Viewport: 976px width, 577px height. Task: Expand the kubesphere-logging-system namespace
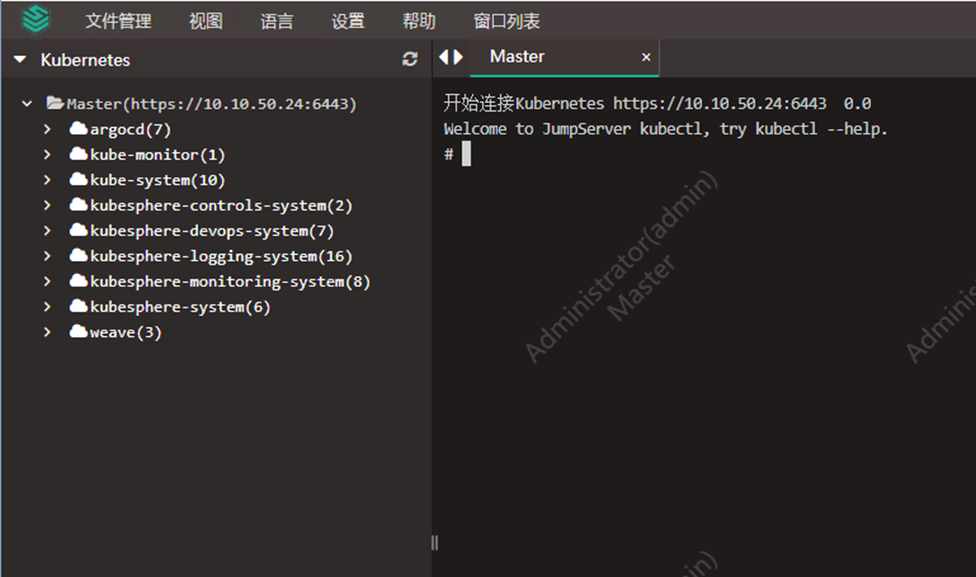click(x=47, y=255)
